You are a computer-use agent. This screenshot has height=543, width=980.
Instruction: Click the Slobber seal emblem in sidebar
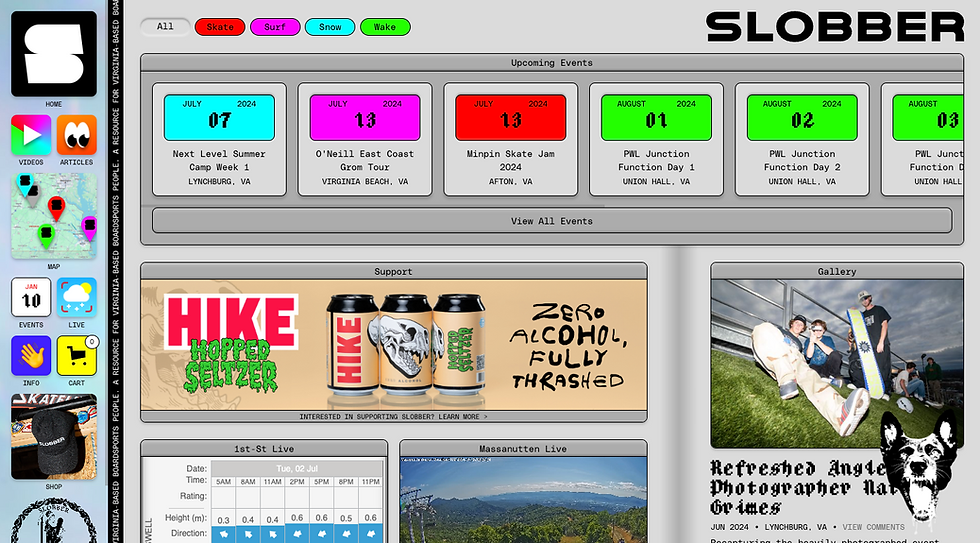[x=54, y=520]
